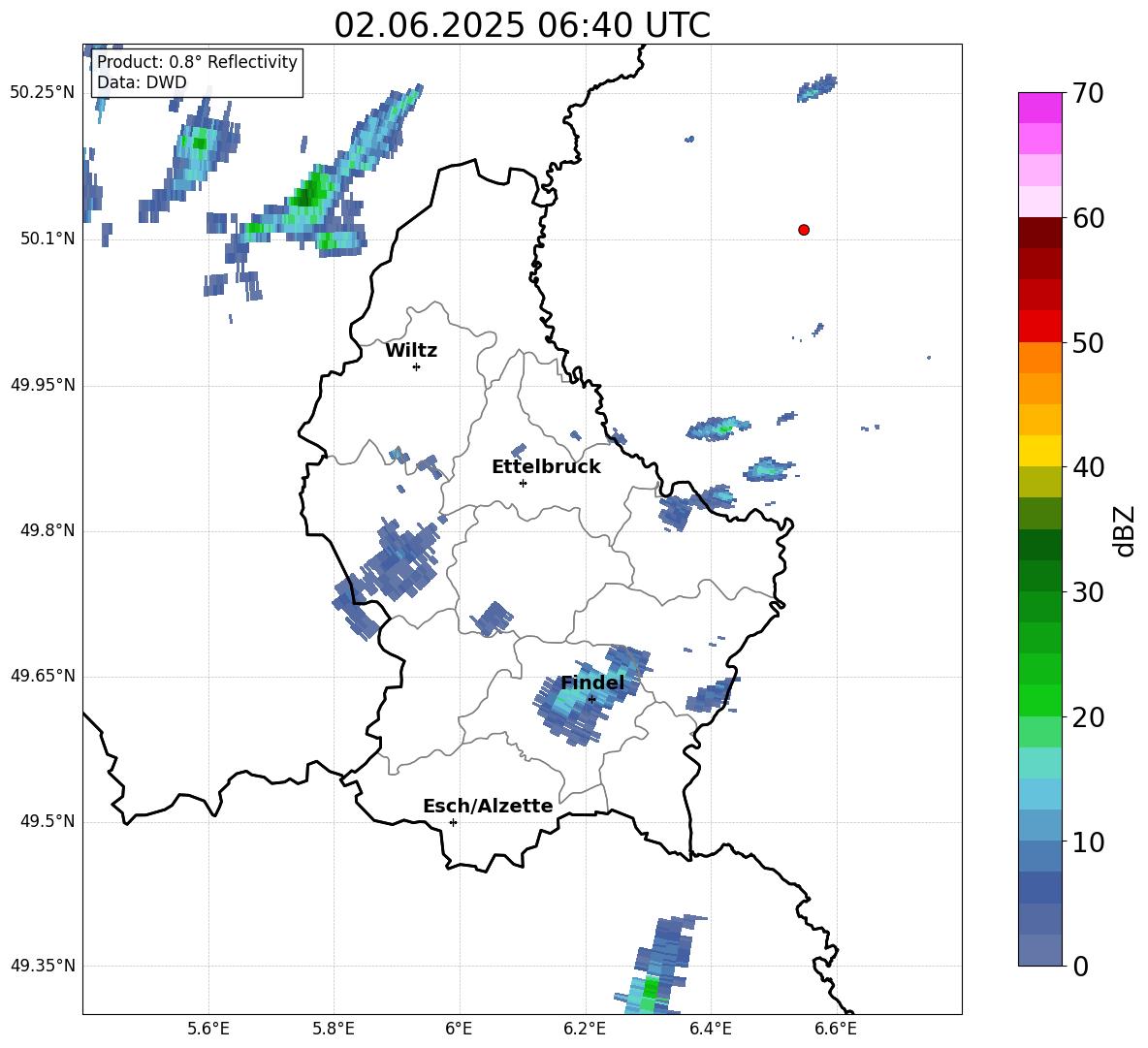Viewport: 1148px width, 1048px height.
Task: Click 'Data: DWD' text
Action: click(x=142, y=82)
